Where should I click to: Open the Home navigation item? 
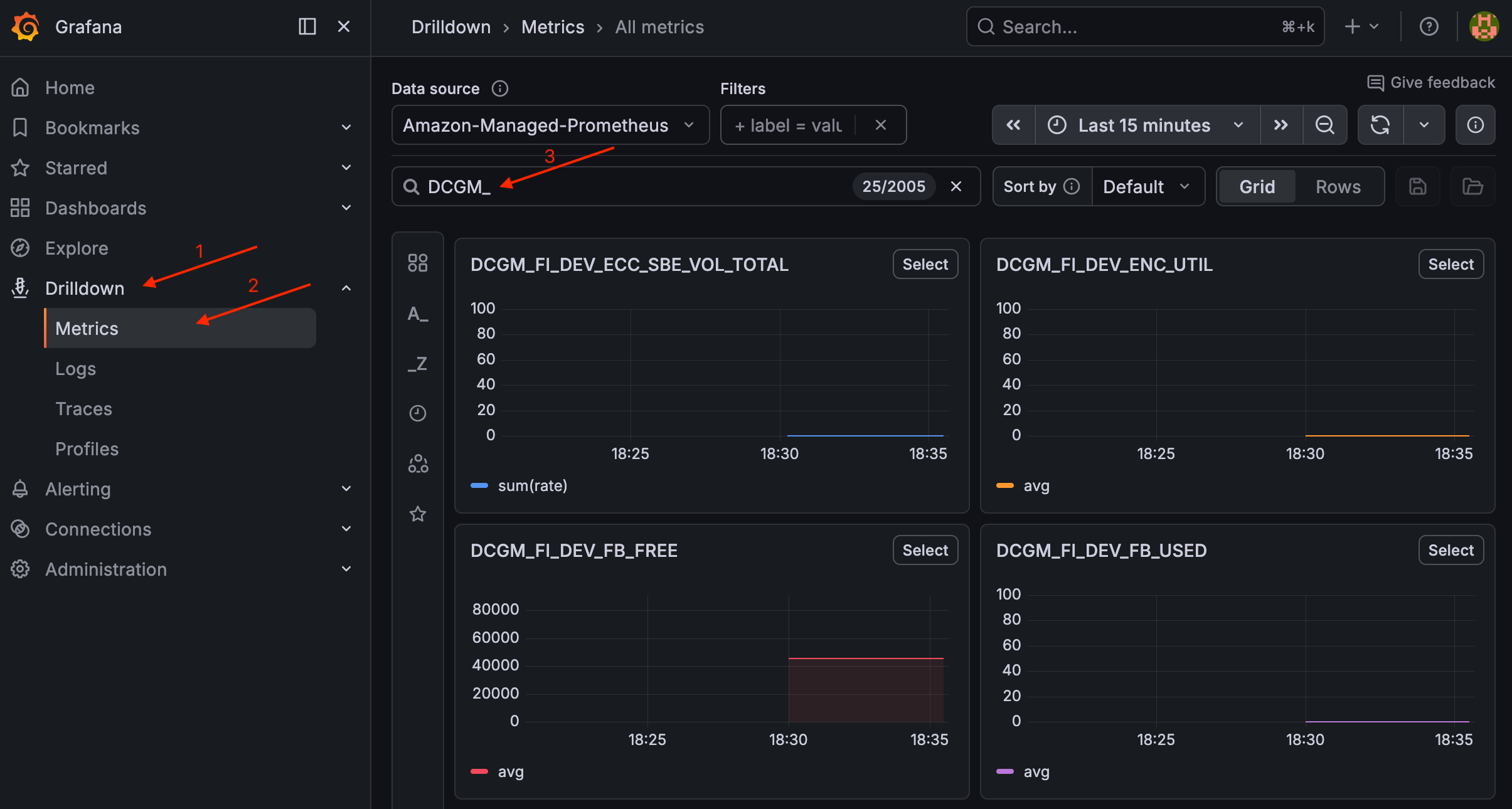(x=70, y=88)
